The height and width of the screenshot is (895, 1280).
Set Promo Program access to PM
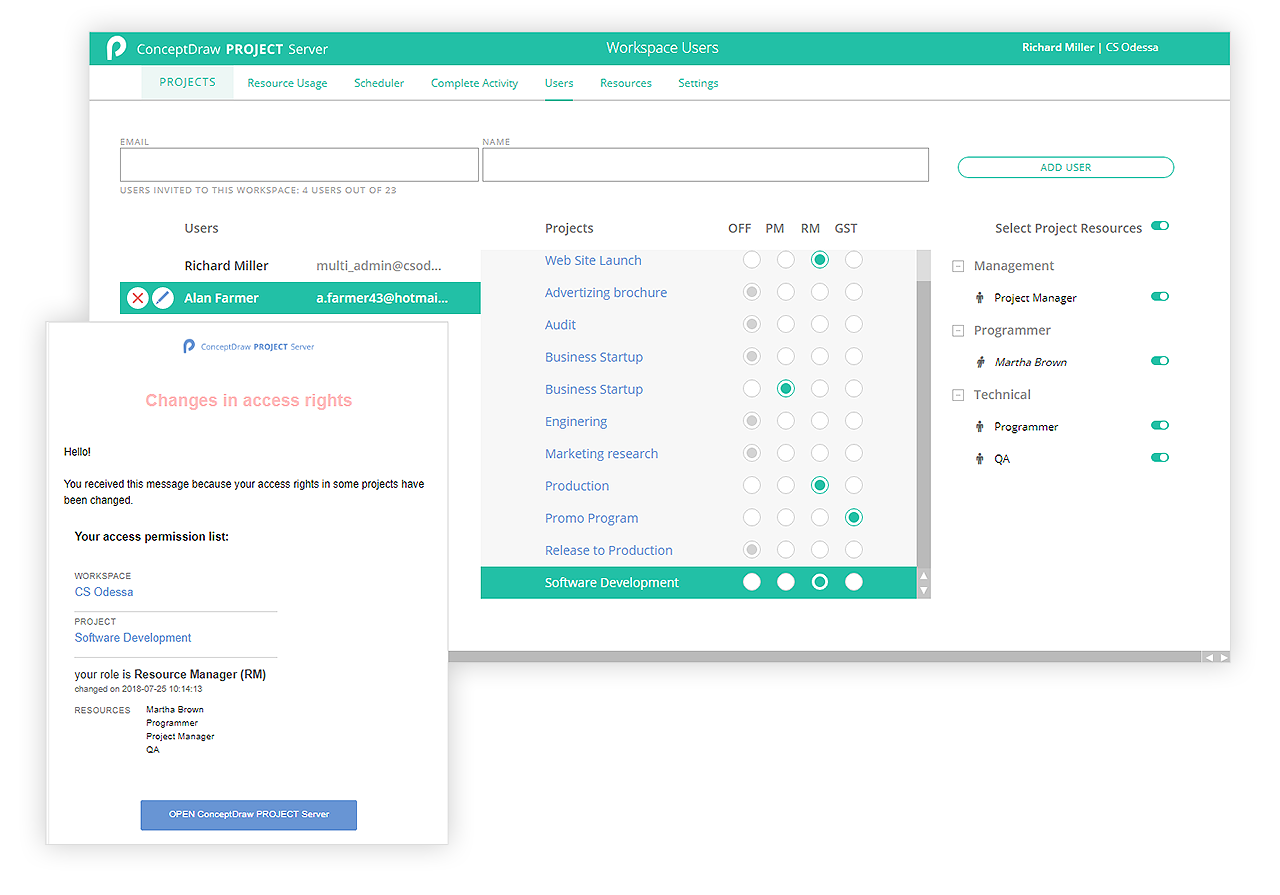786,518
